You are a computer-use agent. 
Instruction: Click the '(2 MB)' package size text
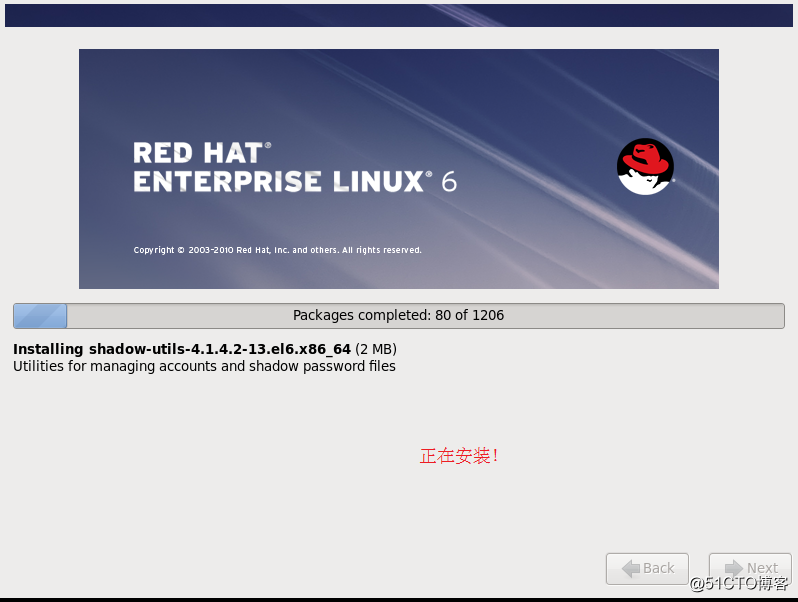pyautogui.click(x=376, y=349)
